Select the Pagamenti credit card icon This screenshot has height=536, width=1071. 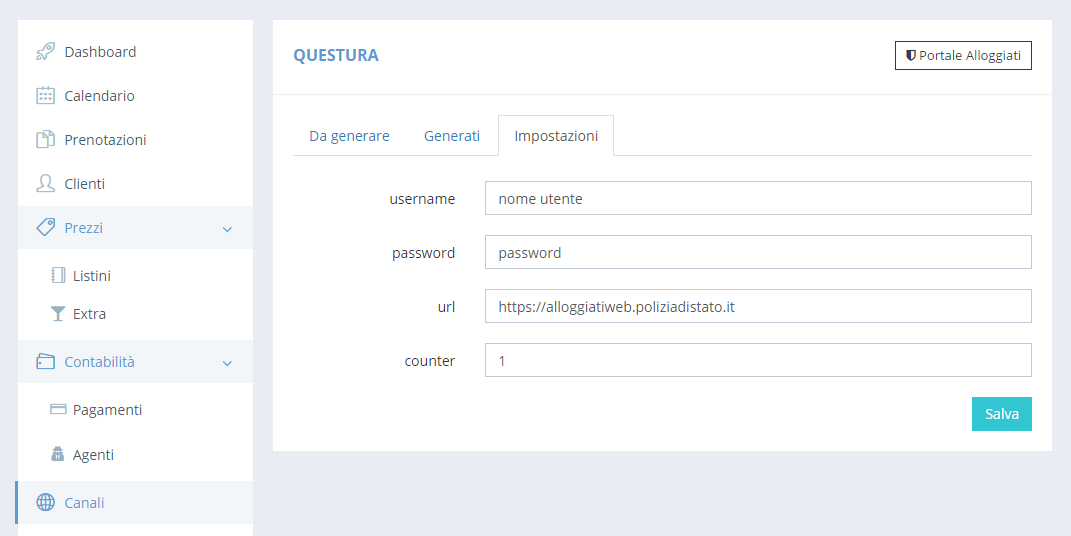coord(58,410)
